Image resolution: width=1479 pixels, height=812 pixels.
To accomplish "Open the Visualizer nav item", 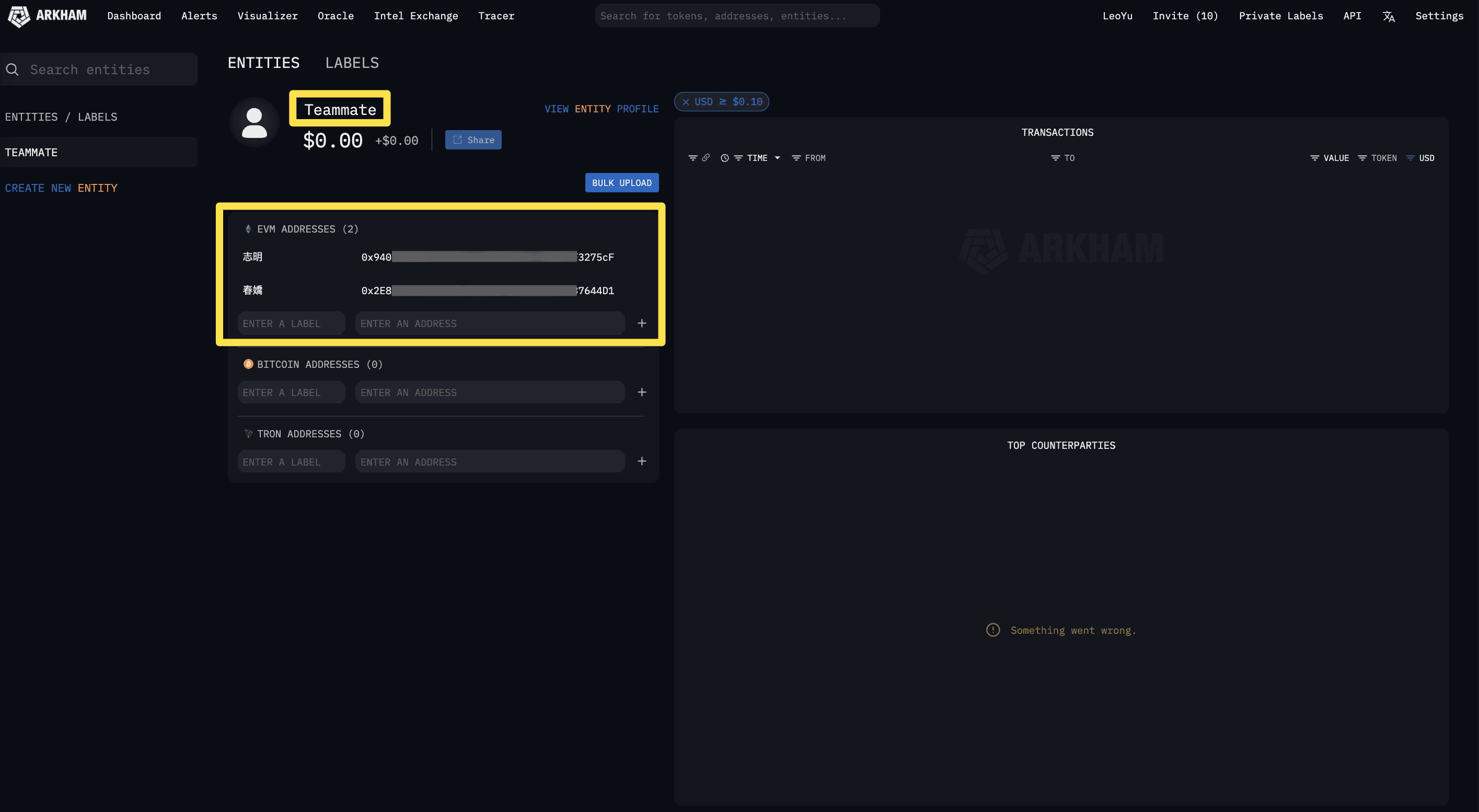I will coord(268,16).
